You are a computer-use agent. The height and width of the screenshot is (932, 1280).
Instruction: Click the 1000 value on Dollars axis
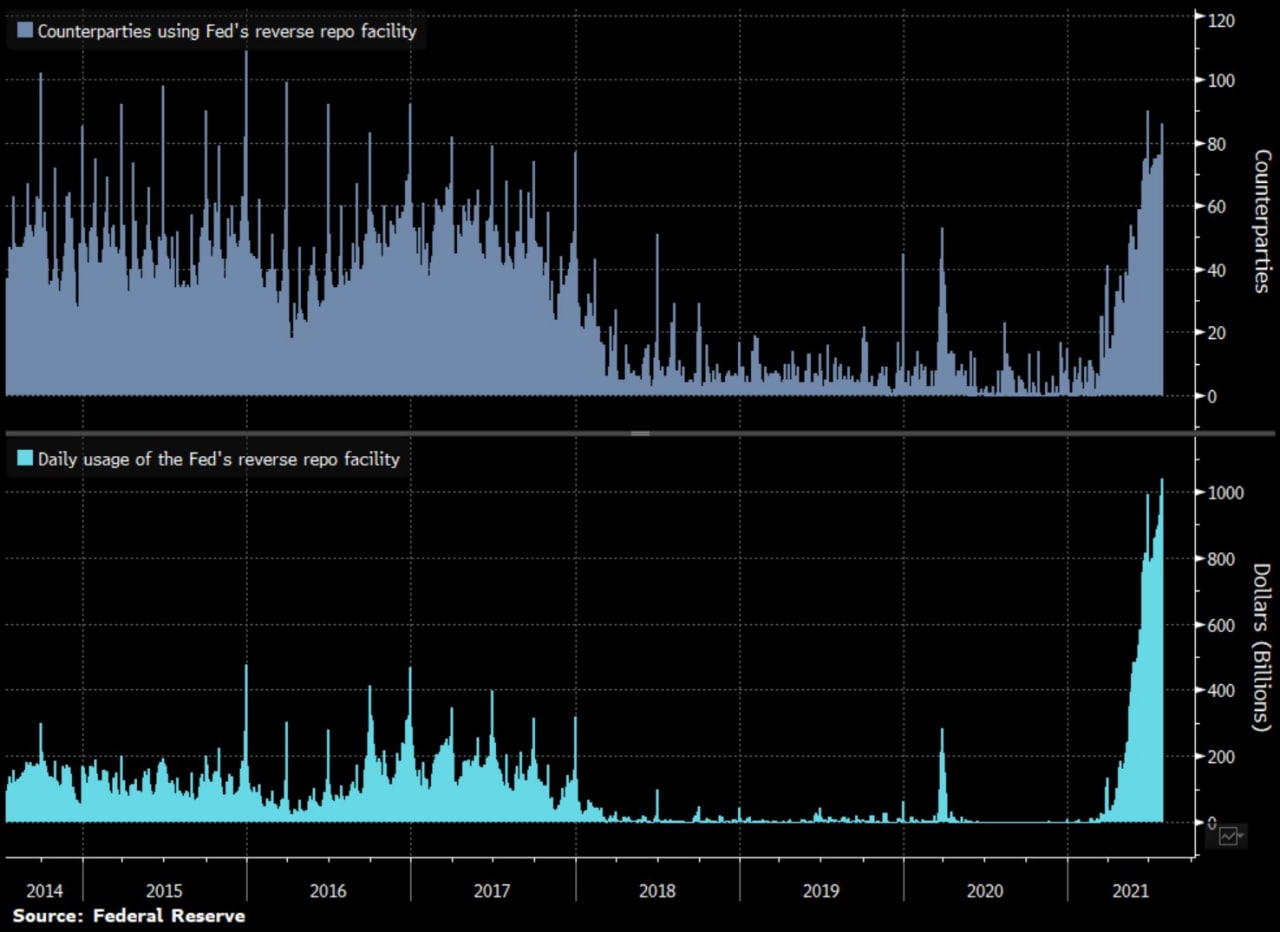1226,493
